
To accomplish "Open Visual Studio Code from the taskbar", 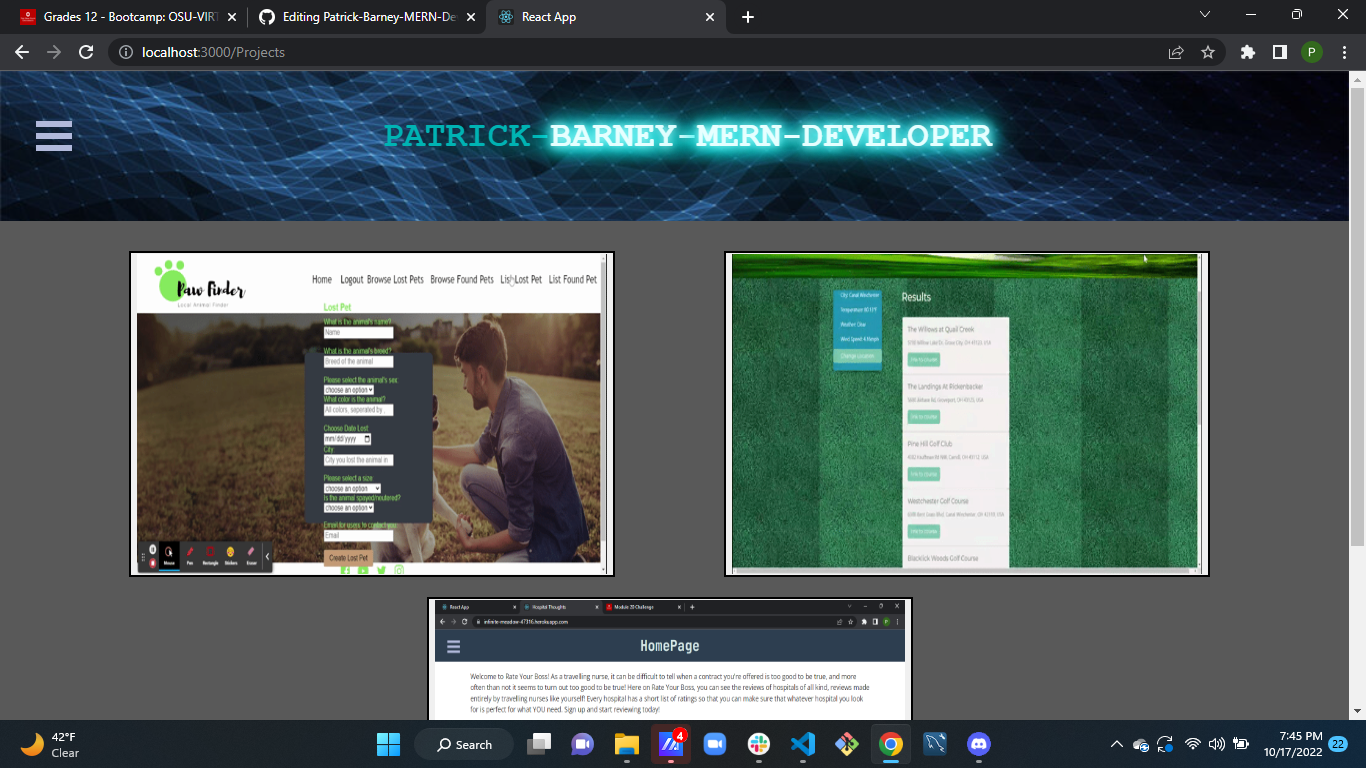I will [803, 744].
